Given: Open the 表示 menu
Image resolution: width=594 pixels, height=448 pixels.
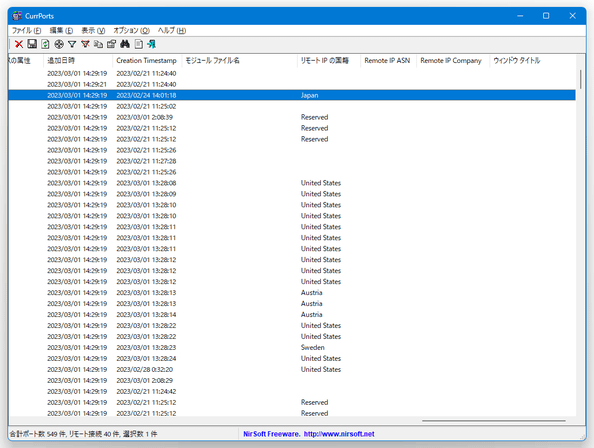Looking at the screenshot, I should point(93,30).
